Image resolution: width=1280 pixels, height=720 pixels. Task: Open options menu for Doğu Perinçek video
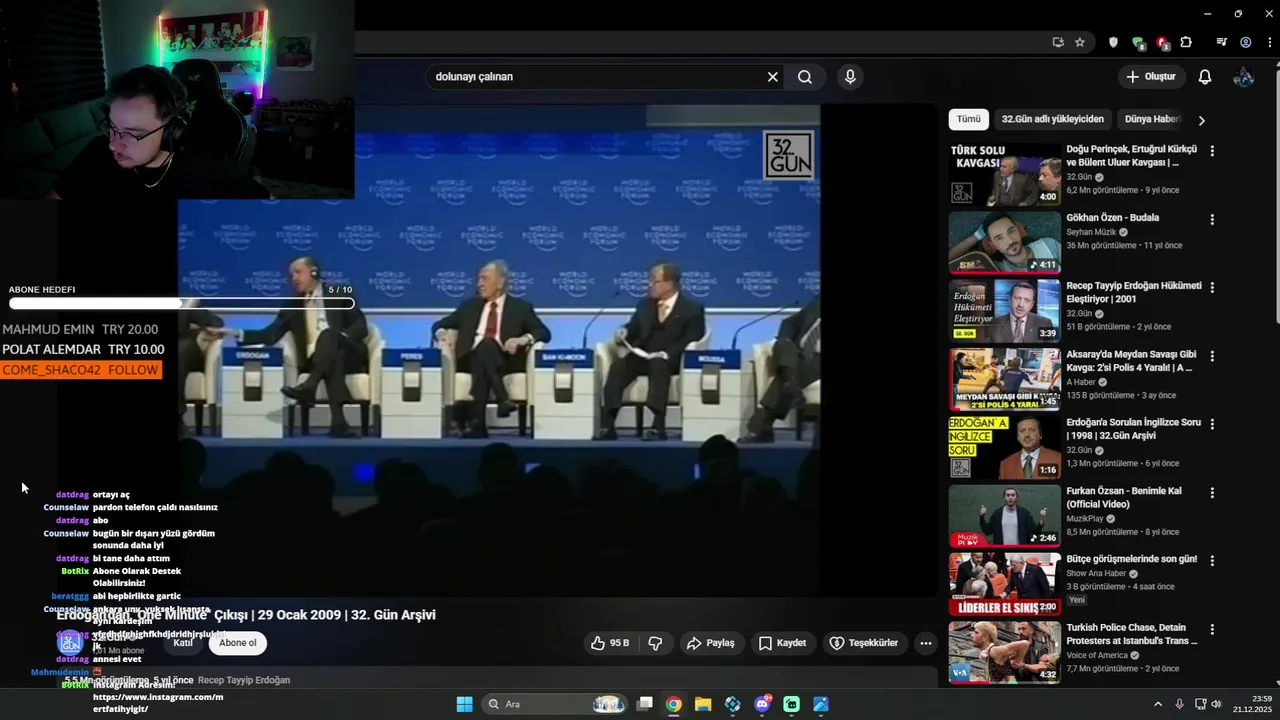coord(1212,151)
